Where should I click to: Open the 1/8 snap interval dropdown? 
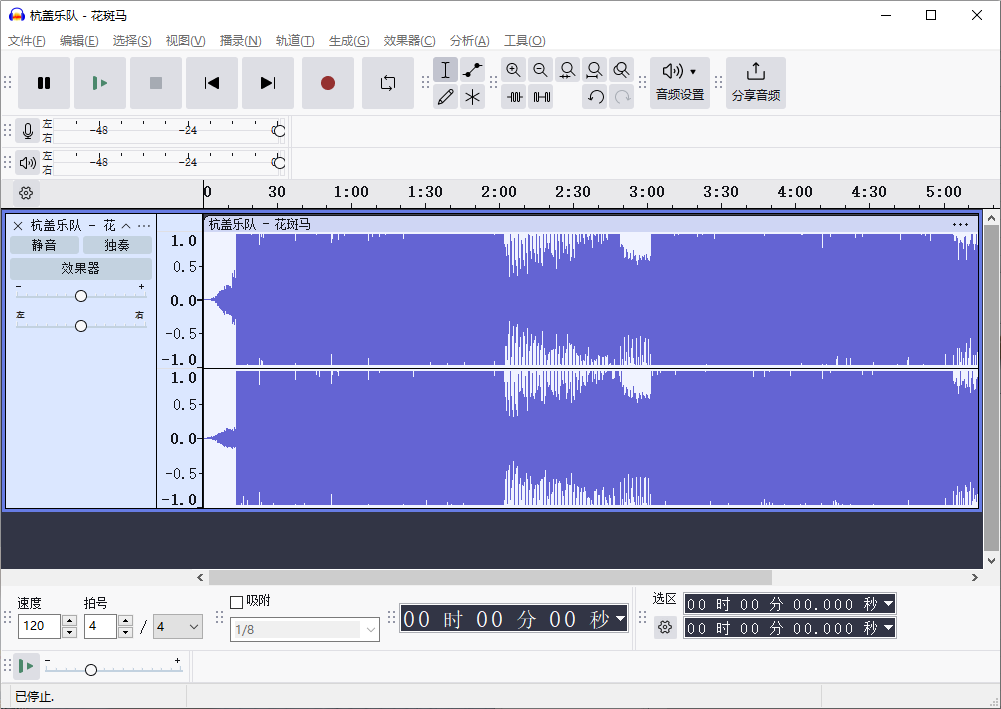coord(304,630)
